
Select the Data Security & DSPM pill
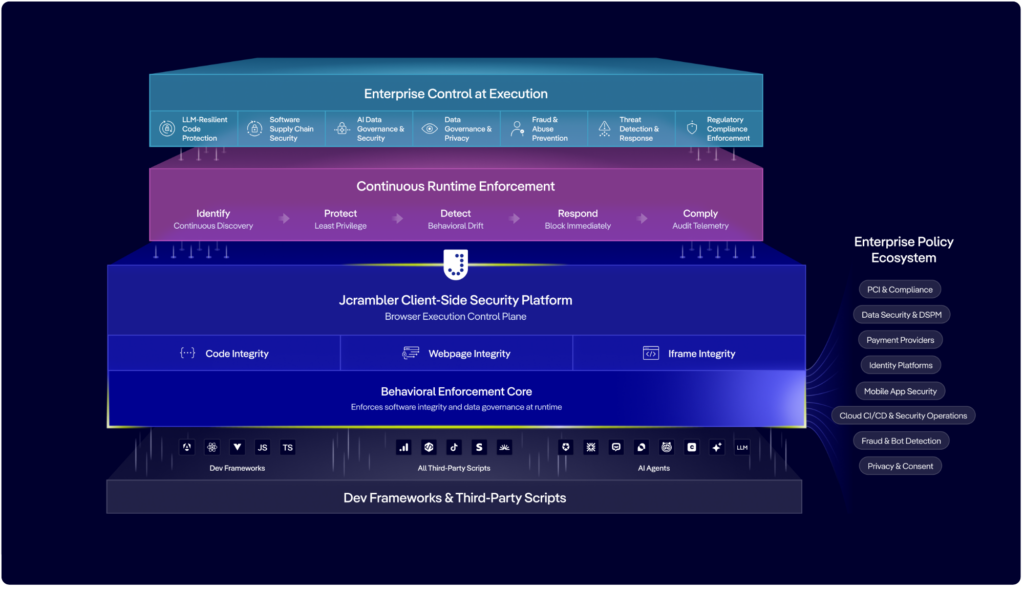pos(901,315)
